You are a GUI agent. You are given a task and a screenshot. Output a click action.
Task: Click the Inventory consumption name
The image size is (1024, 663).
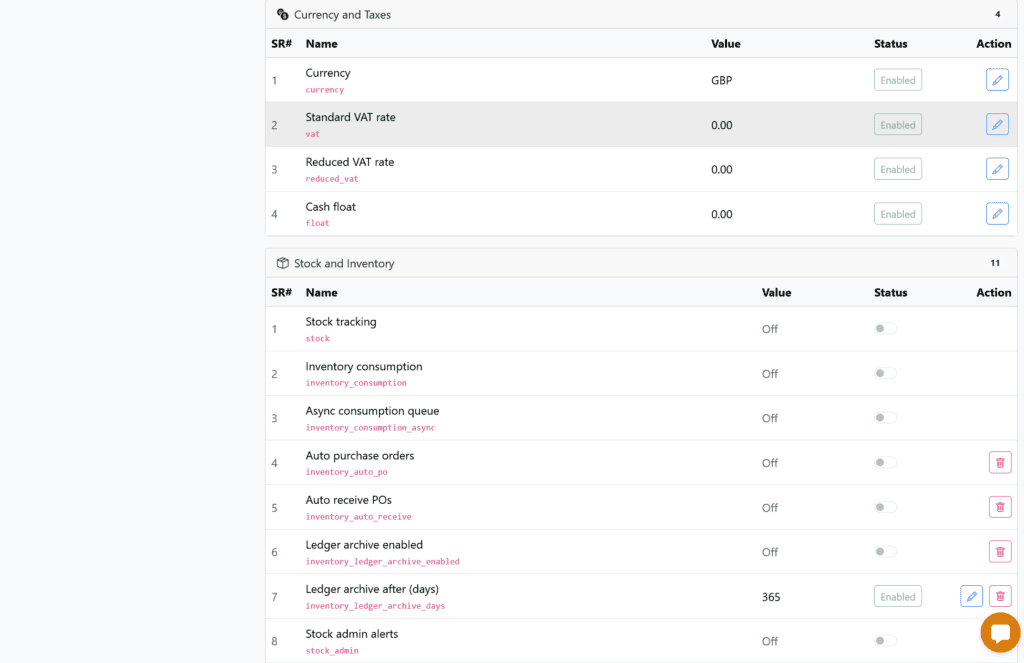point(364,366)
